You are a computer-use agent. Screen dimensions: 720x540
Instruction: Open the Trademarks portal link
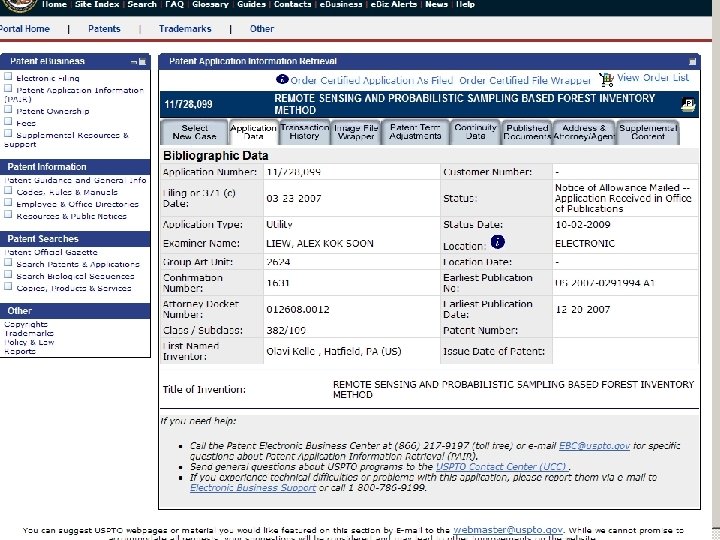185,29
